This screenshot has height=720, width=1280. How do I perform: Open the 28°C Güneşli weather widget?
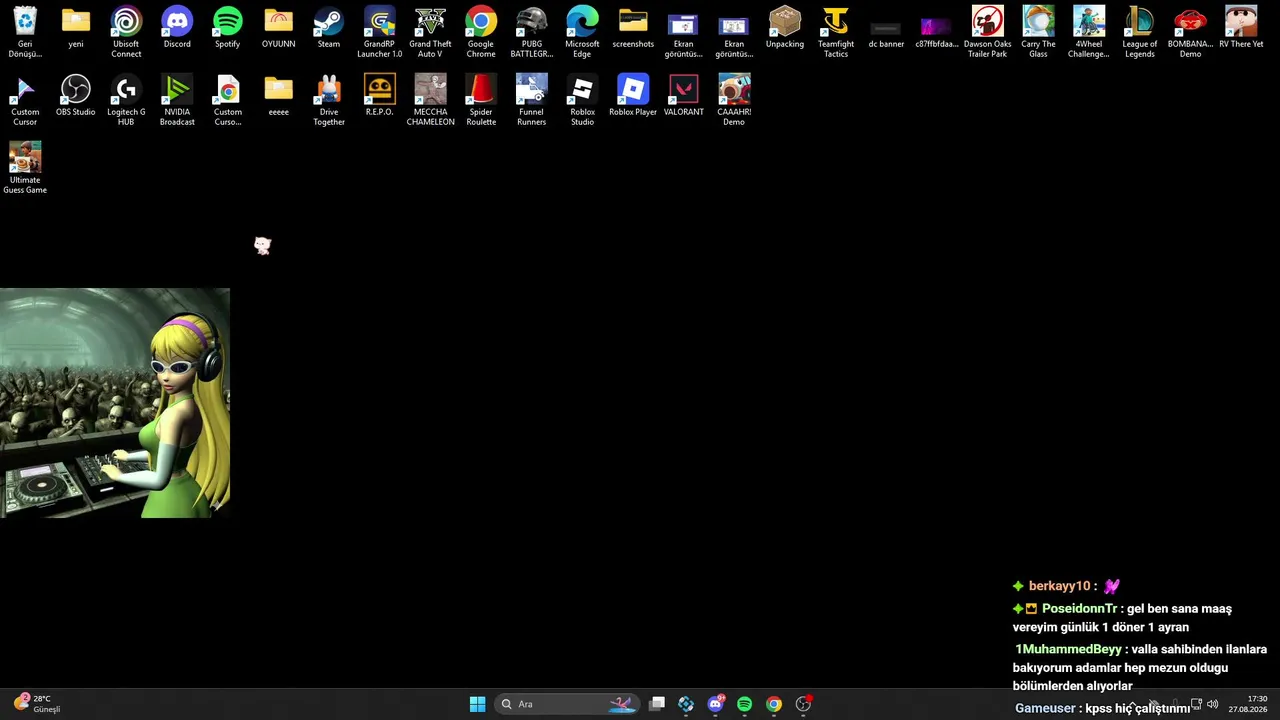pos(37,704)
